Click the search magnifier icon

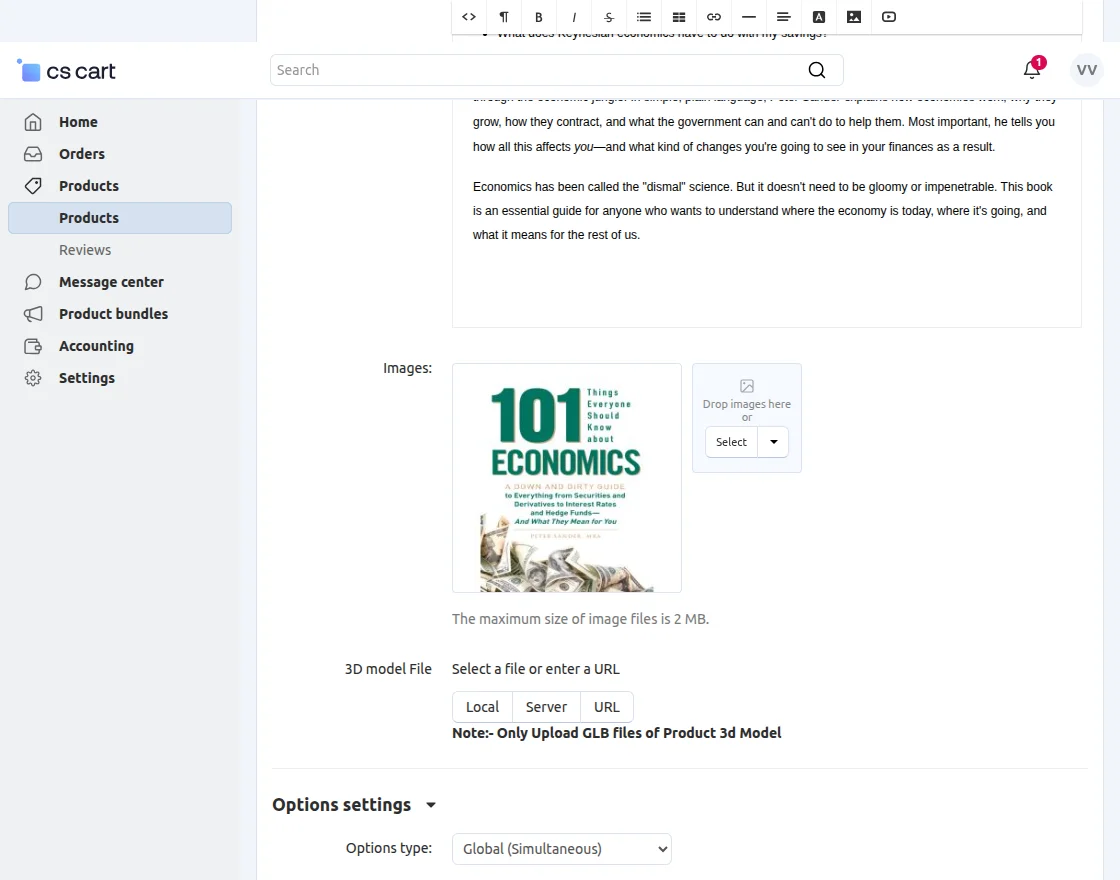click(817, 70)
